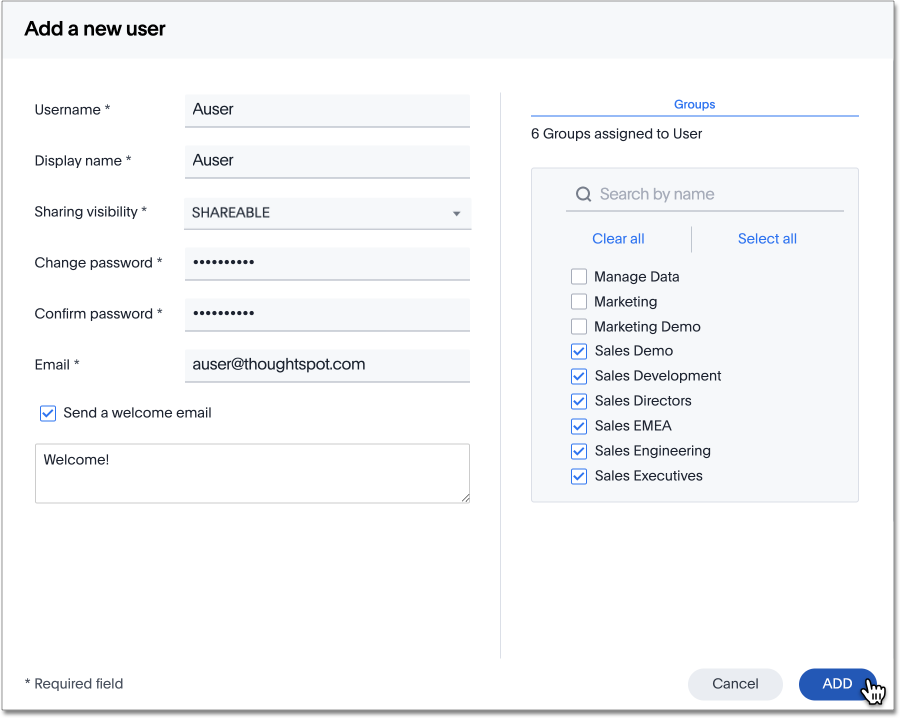Deselect the Sales Development group
The width and height of the screenshot is (900, 718).
(x=579, y=376)
